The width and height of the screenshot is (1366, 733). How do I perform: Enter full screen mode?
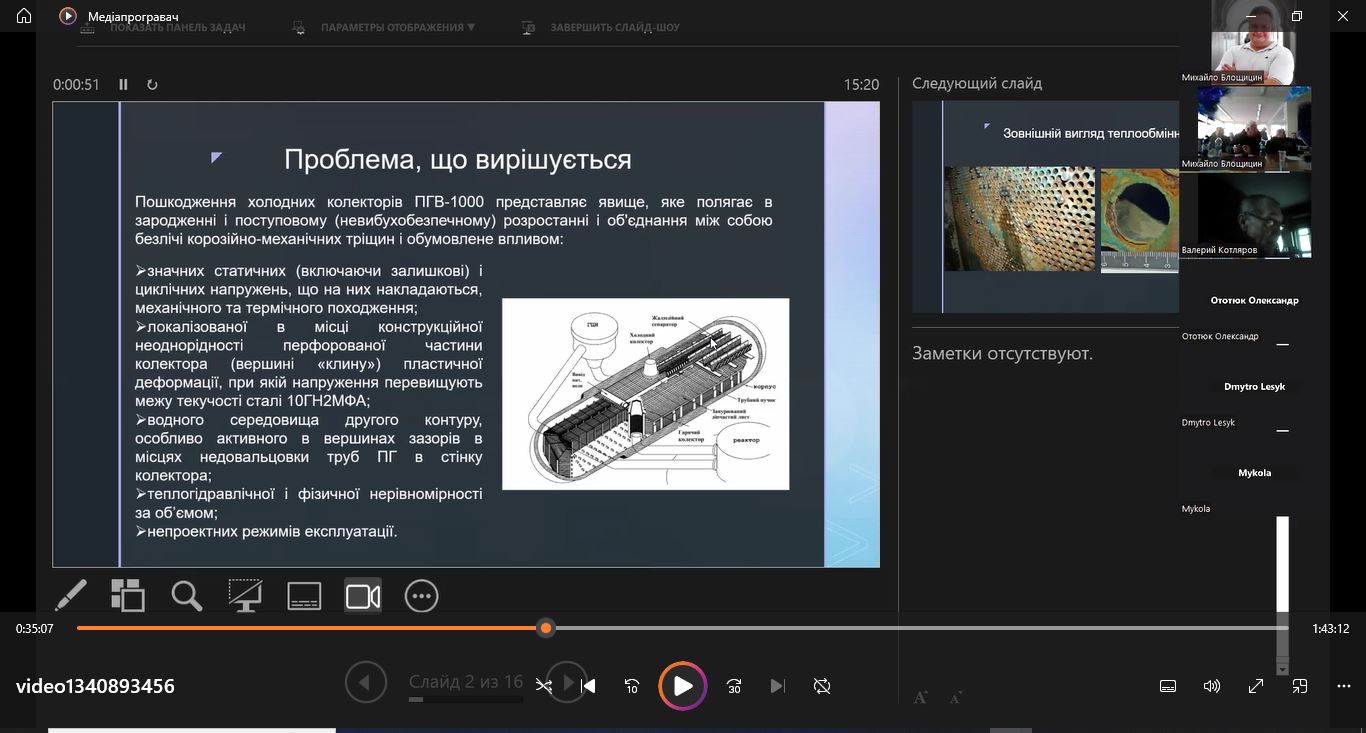1256,686
